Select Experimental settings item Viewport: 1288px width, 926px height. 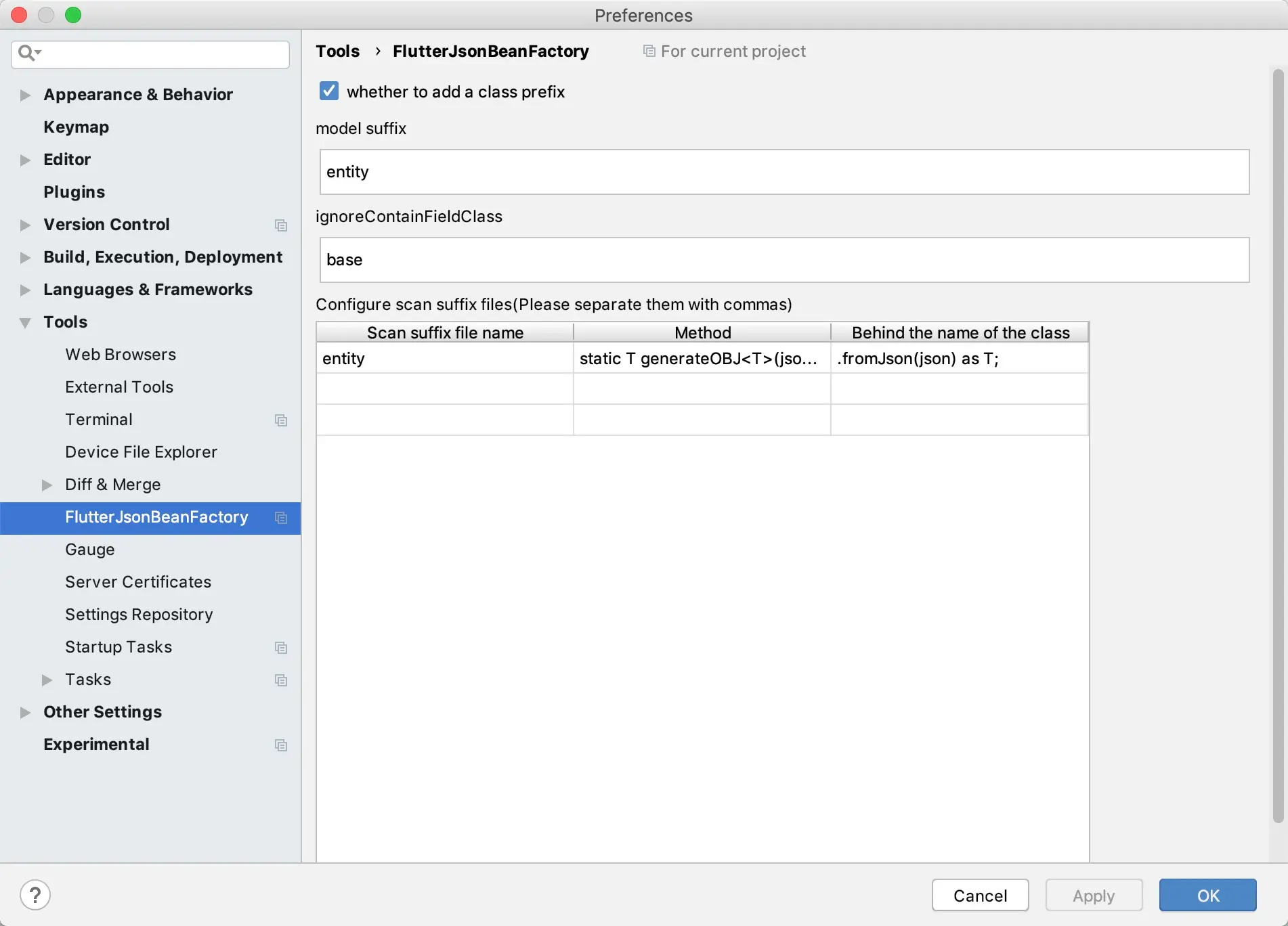pyautogui.click(x=96, y=745)
